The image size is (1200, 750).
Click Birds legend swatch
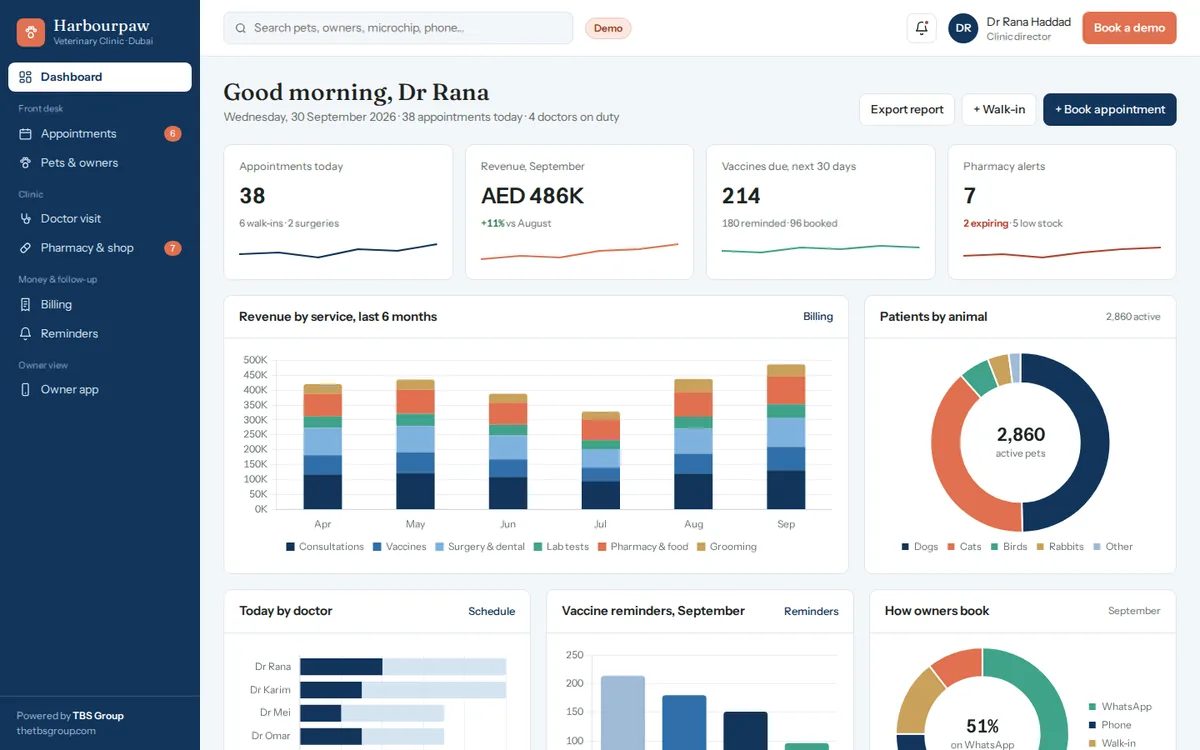994,547
